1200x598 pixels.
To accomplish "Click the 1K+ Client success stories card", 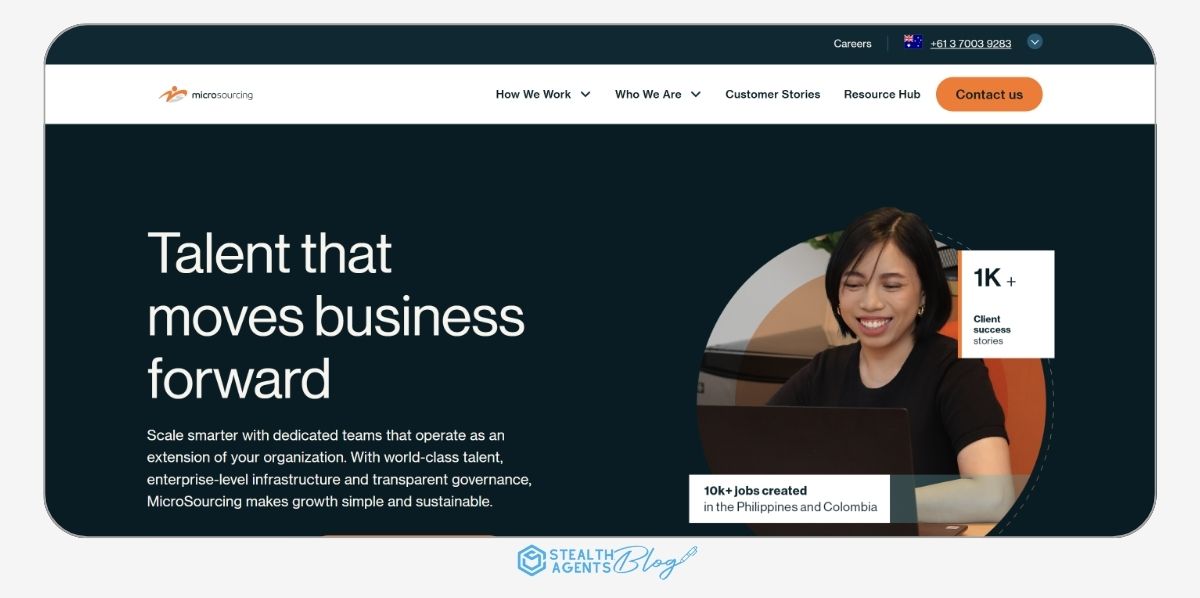I will (1006, 304).
